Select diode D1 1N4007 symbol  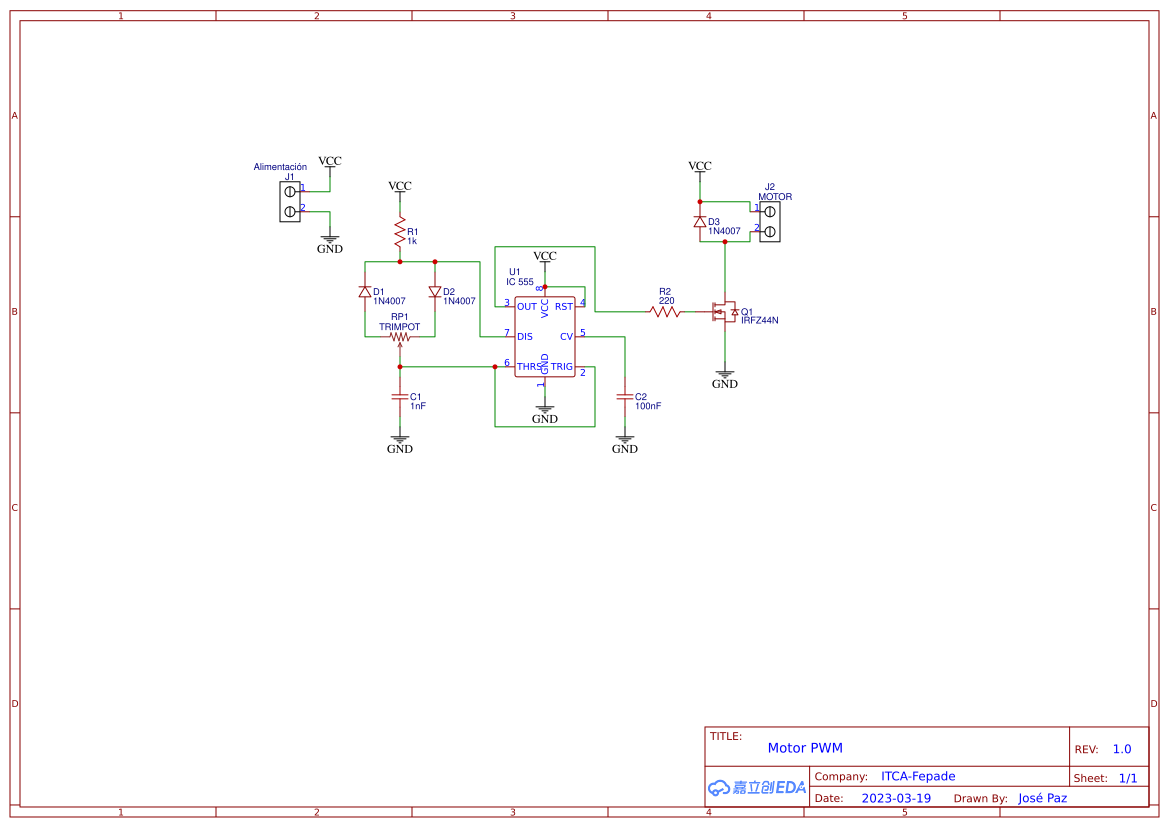tap(365, 292)
